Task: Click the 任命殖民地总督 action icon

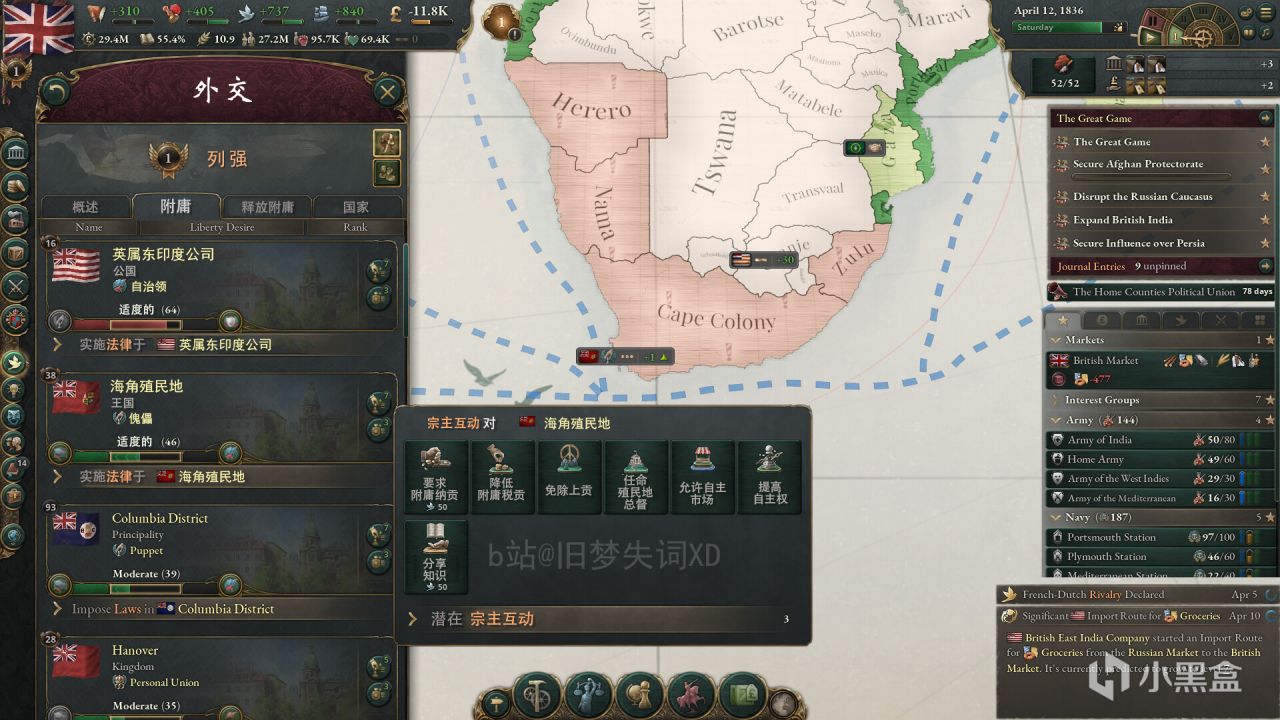Action: tap(635, 478)
